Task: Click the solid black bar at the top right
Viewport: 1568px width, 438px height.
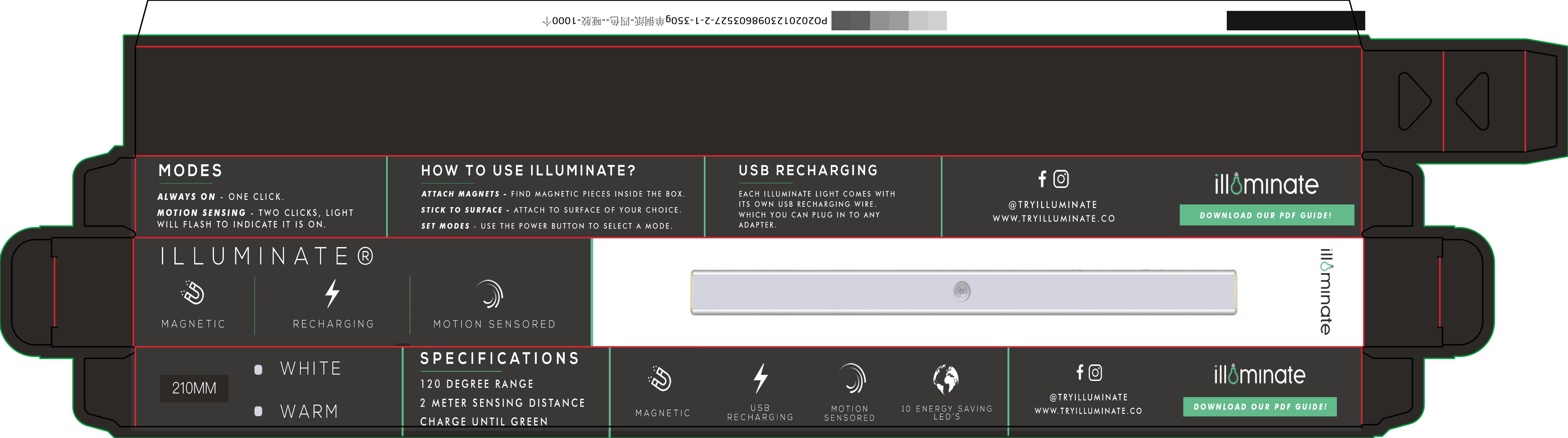Action: point(1296,20)
